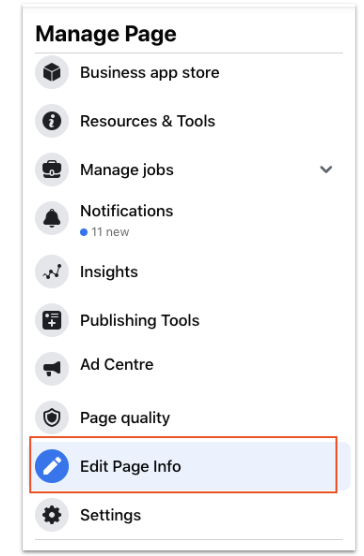Open Resources & Tools menu item
364x556 pixels.
(x=147, y=121)
